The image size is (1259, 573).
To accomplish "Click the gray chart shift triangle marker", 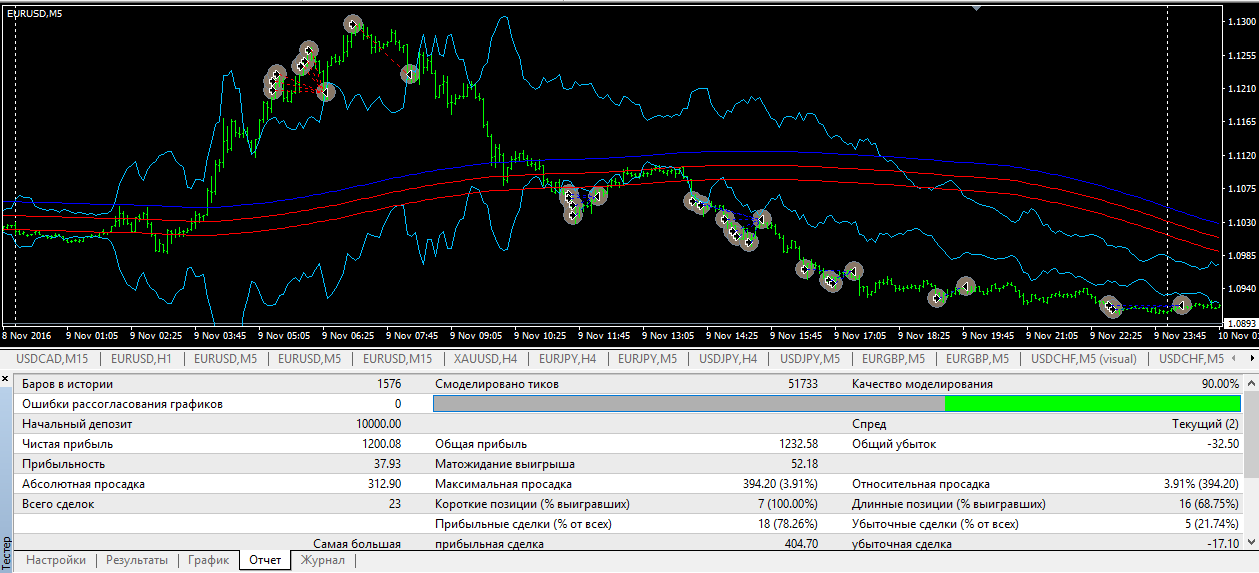I will 977,8.
